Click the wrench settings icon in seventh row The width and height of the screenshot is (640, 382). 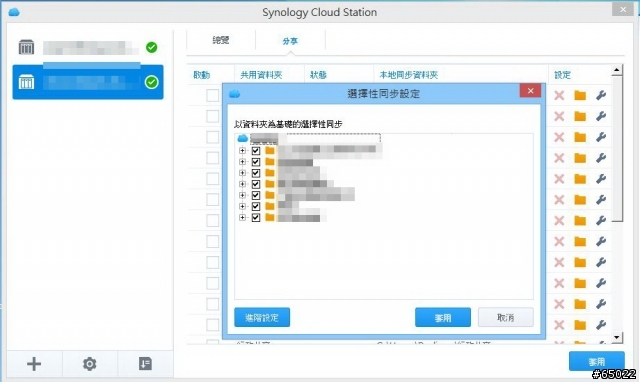click(x=601, y=220)
